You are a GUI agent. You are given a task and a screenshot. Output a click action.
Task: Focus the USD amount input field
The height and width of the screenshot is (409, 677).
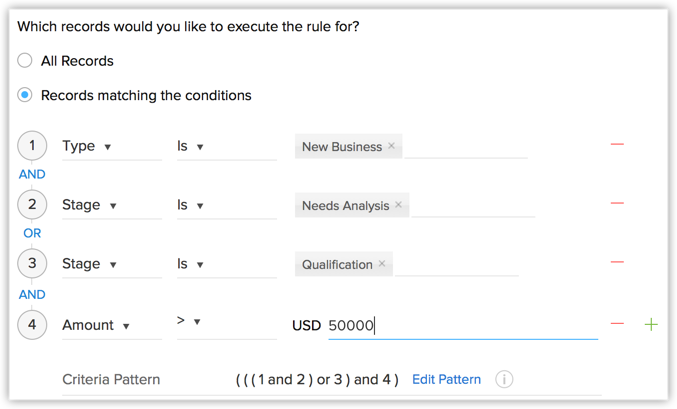coord(463,325)
